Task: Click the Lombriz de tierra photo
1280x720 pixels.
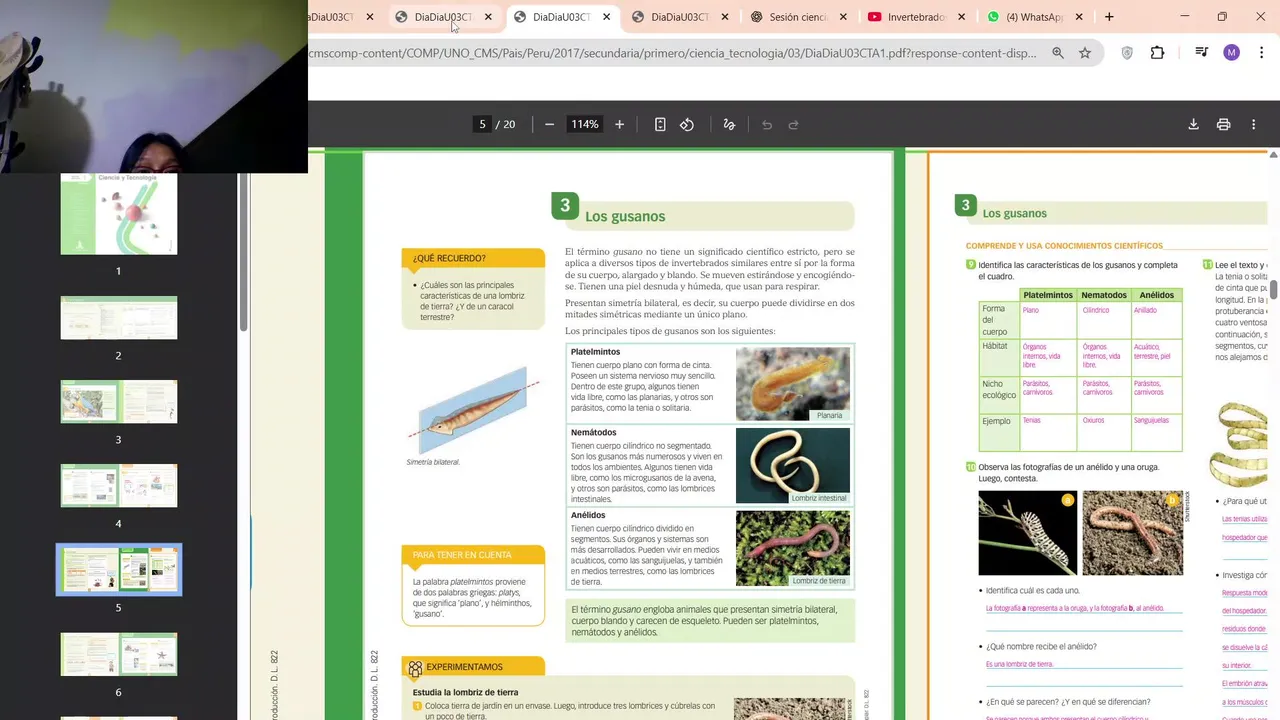Action: coord(793,549)
